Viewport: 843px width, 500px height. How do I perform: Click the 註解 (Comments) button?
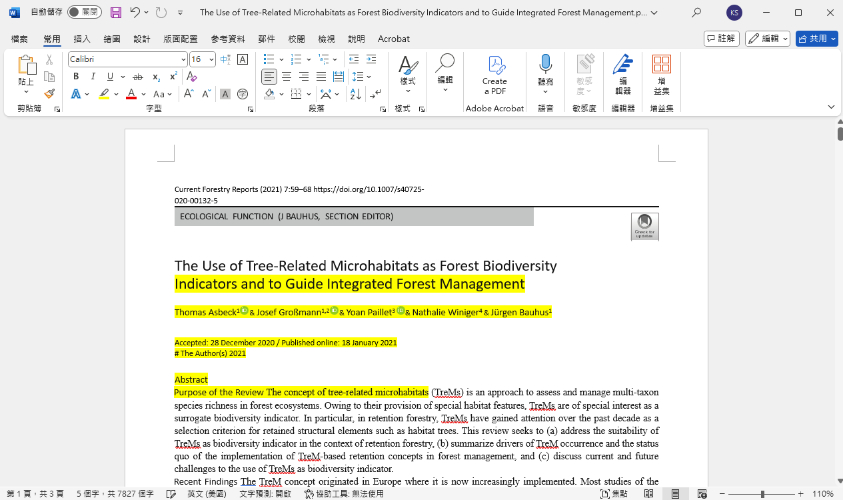(x=720, y=39)
